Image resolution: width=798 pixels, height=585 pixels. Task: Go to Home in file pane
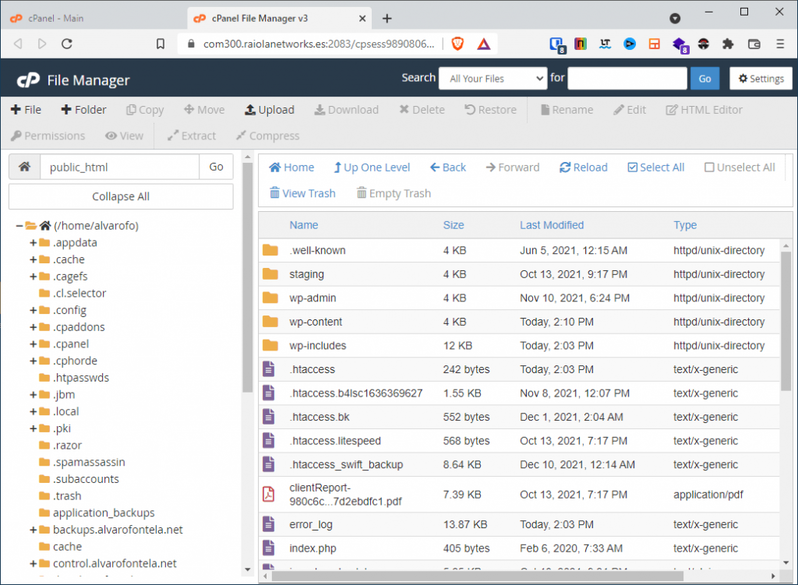point(292,167)
